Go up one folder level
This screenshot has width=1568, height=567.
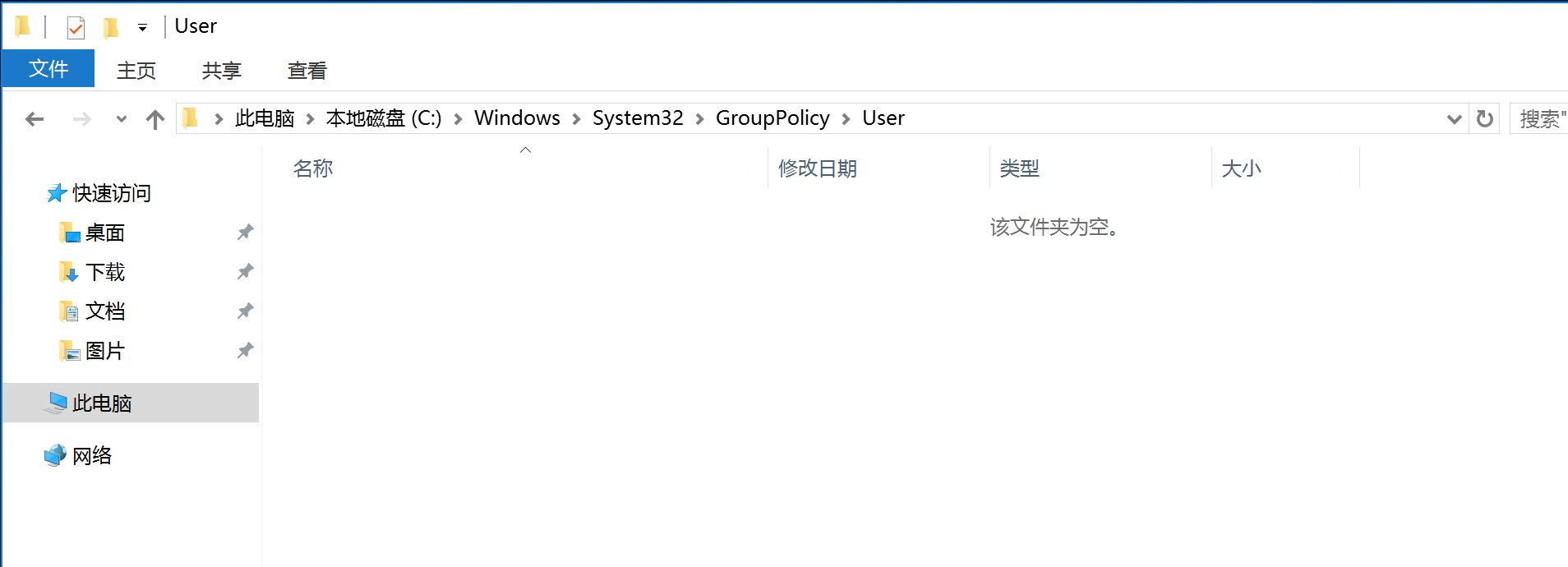(155, 119)
